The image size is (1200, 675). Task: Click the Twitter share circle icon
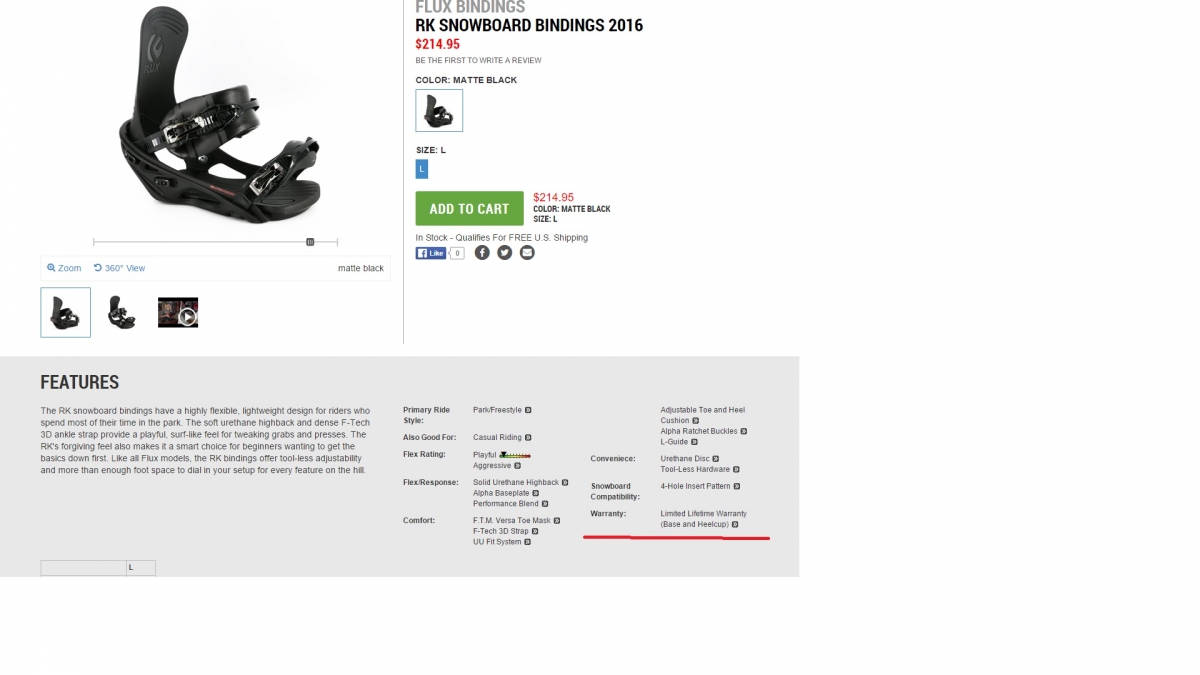pyautogui.click(x=504, y=253)
